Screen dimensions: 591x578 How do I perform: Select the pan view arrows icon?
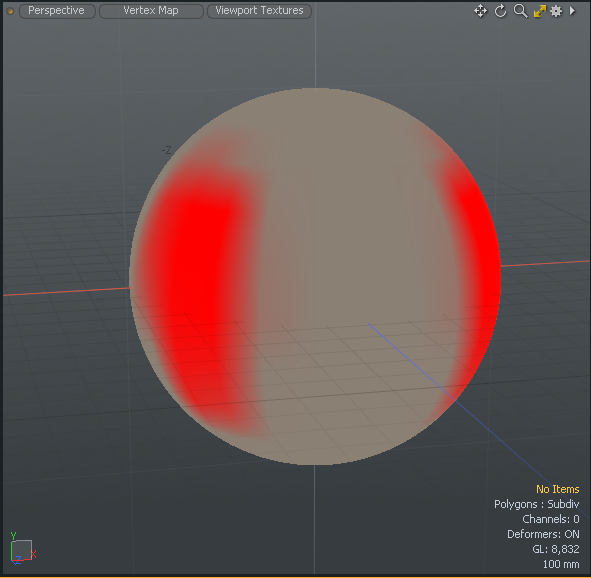click(x=480, y=11)
